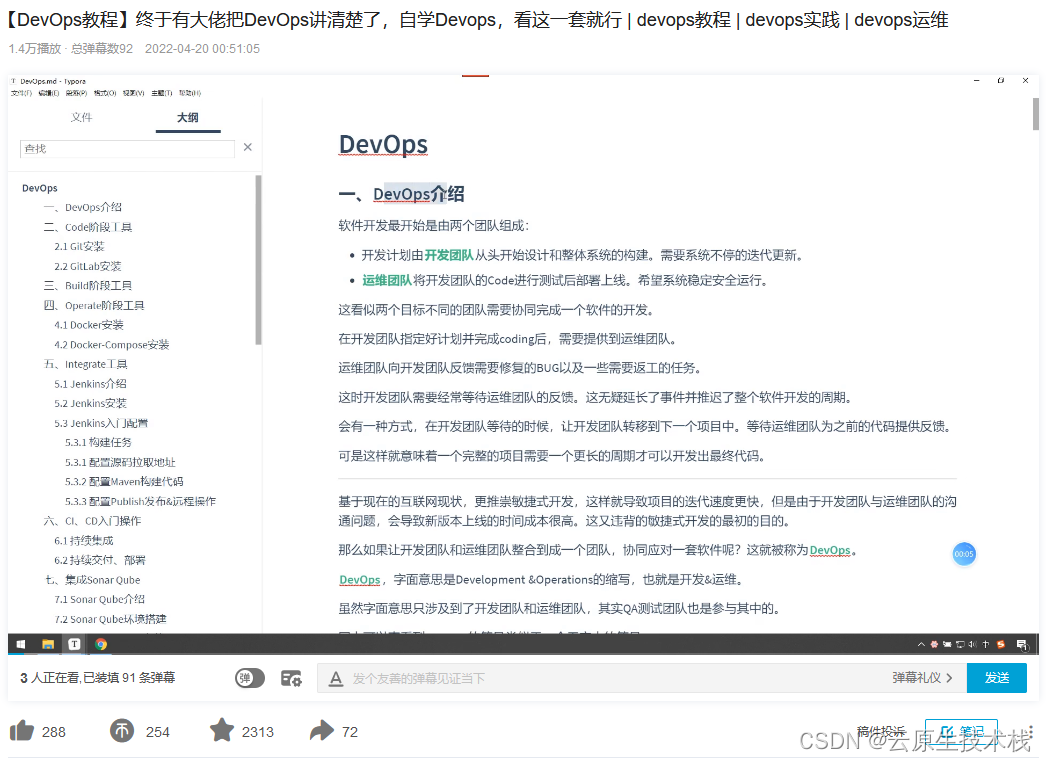Click the 发送 send button
The image size is (1046, 762).
[x=997, y=678]
